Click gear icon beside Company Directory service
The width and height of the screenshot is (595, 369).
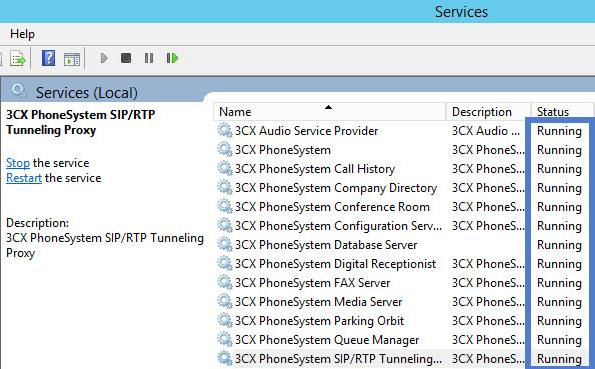click(x=224, y=187)
